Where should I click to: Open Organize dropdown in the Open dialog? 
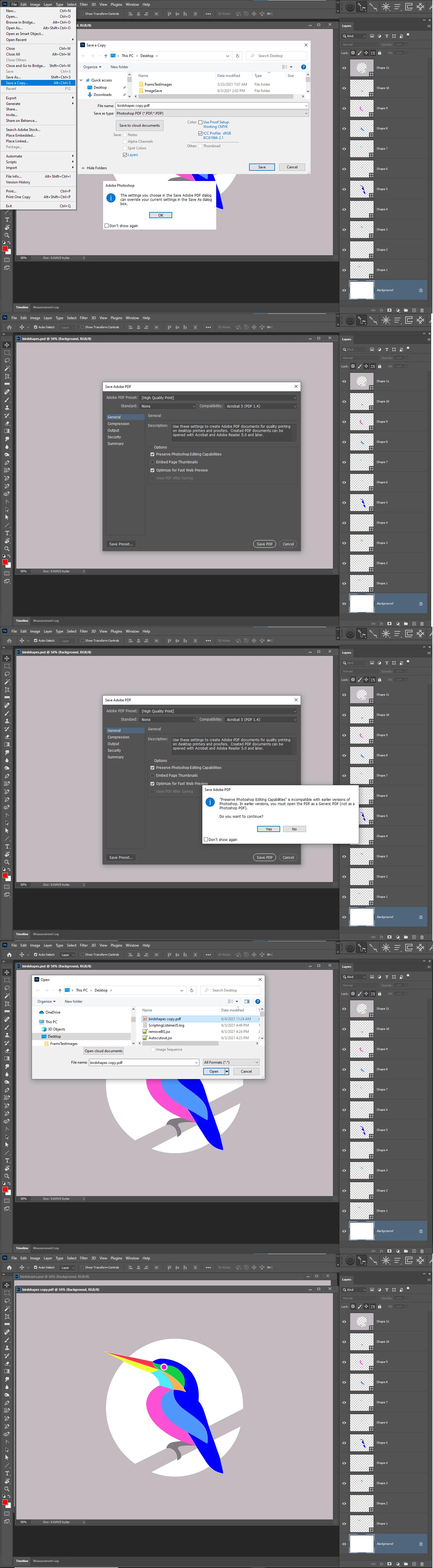(46, 1001)
